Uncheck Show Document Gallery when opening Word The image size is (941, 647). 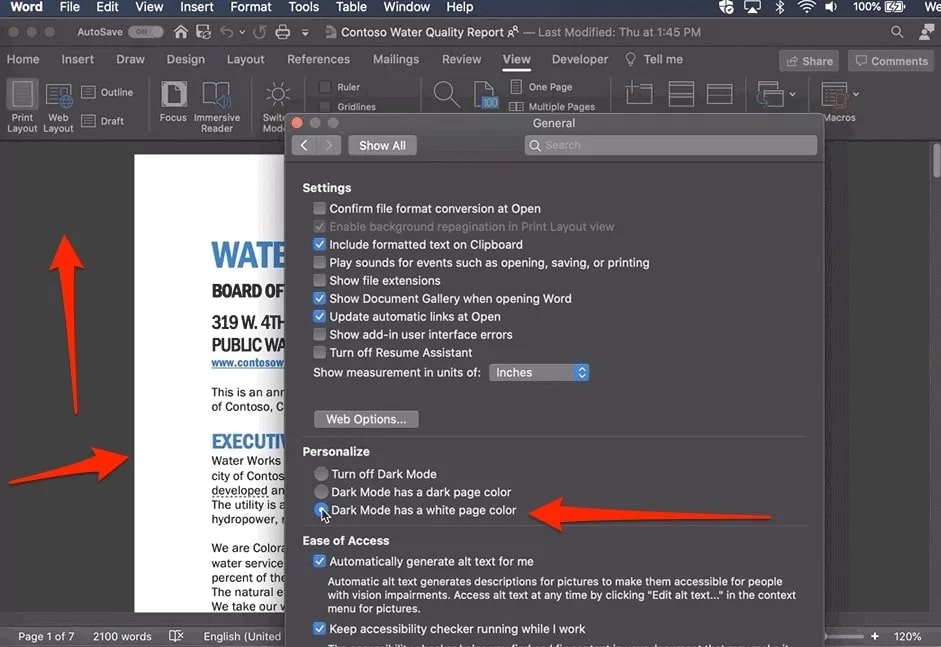[319, 298]
